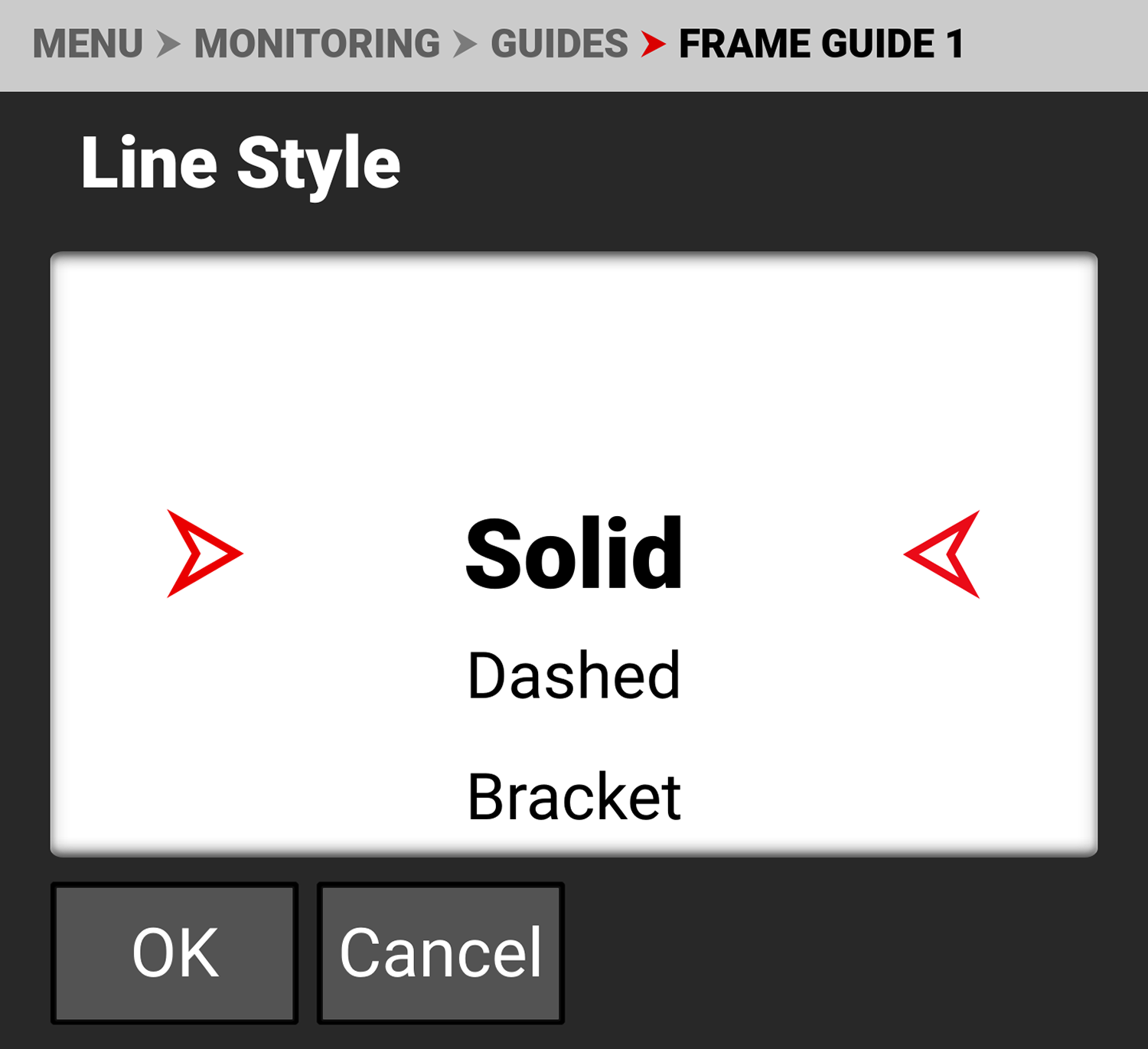Screen dimensions: 1148x1049
Task: Open MONITORING breadcrumb level
Action: tap(317, 44)
